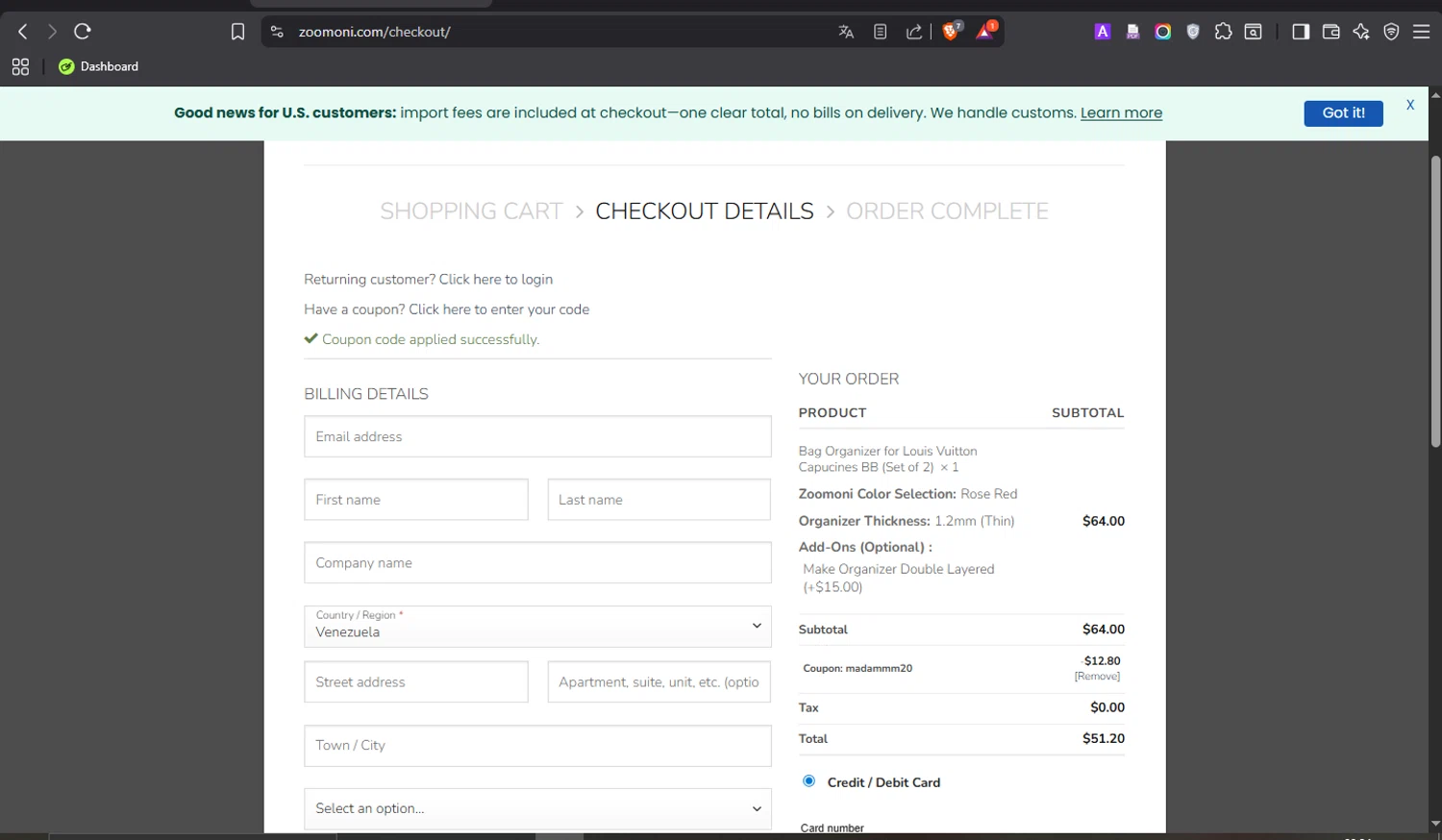1442x840 pixels.
Task: Dismiss the banner with the X
Action: point(1410,105)
